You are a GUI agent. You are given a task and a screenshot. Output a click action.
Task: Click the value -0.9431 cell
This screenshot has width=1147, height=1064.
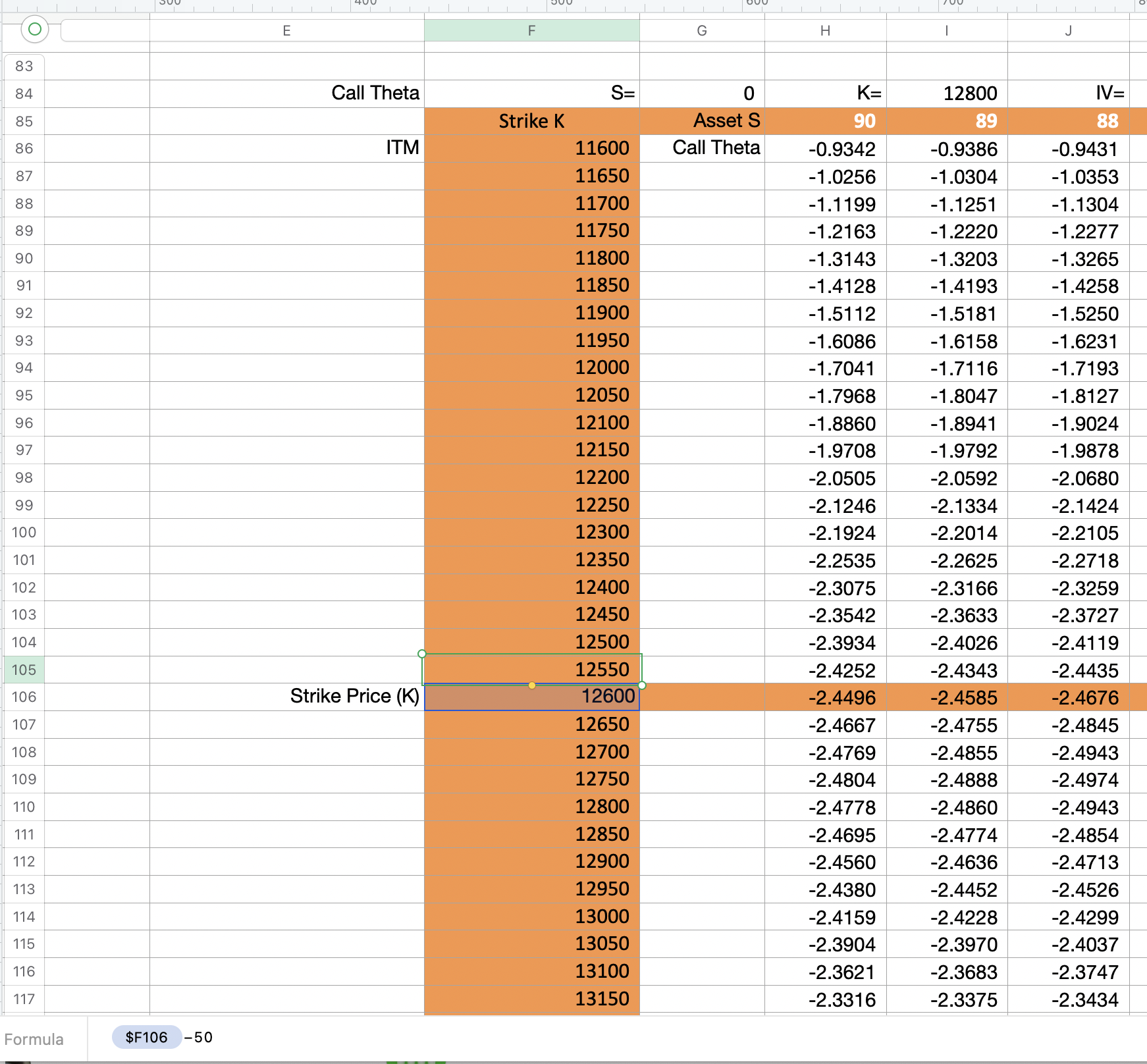1068,149
